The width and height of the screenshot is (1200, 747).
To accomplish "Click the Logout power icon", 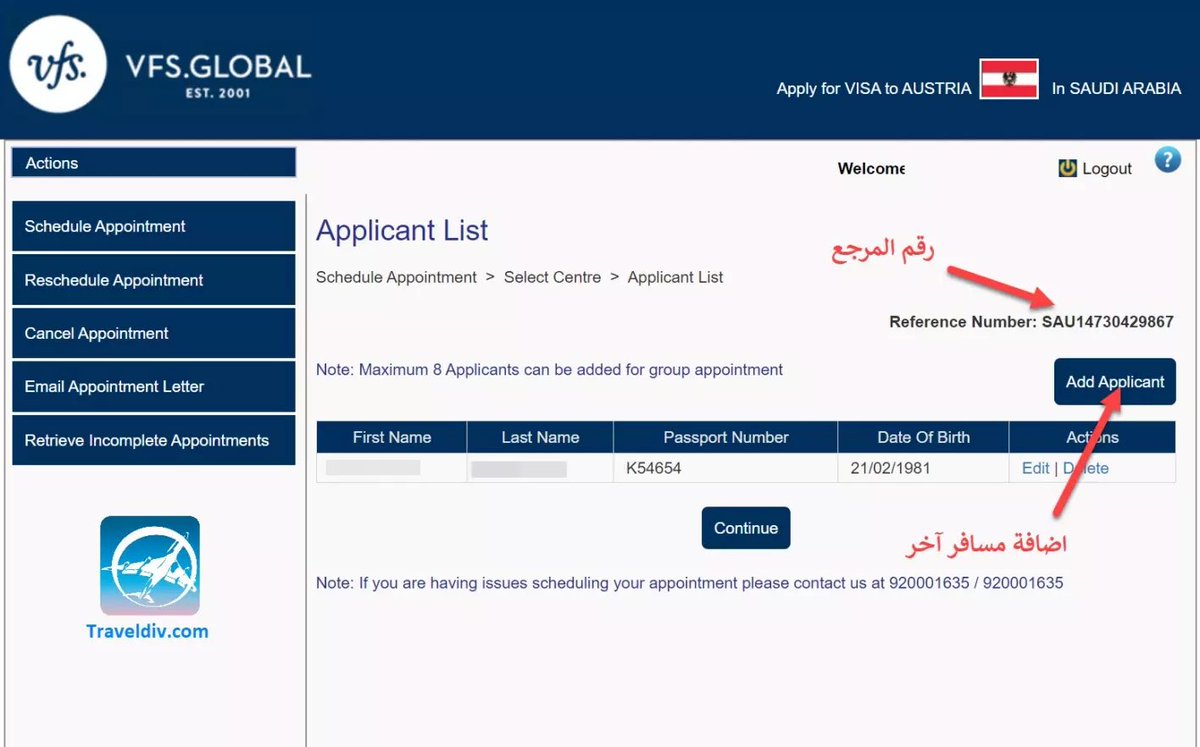I will pos(1068,169).
